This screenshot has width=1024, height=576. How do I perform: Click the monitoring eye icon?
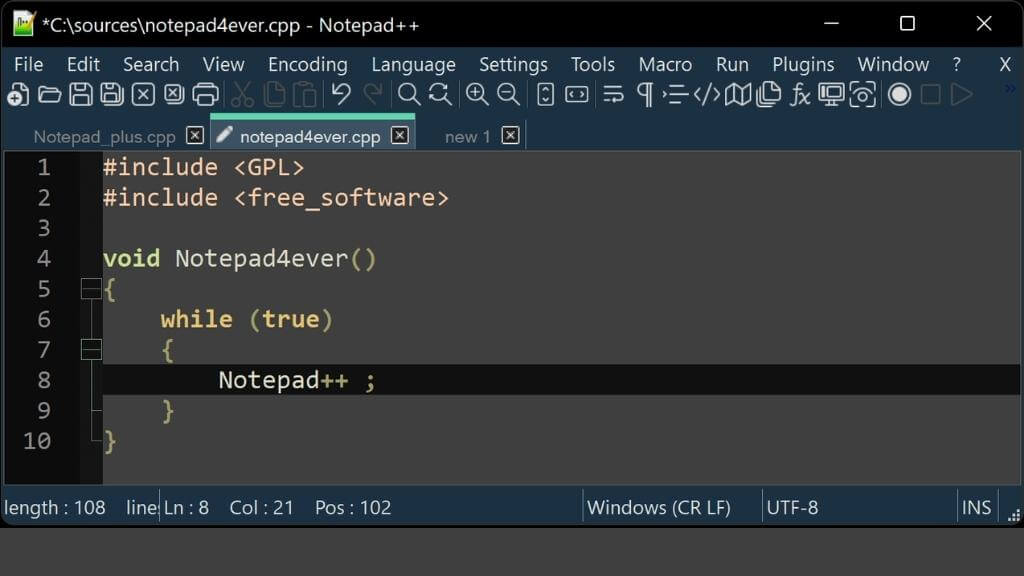click(x=863, y=95)
